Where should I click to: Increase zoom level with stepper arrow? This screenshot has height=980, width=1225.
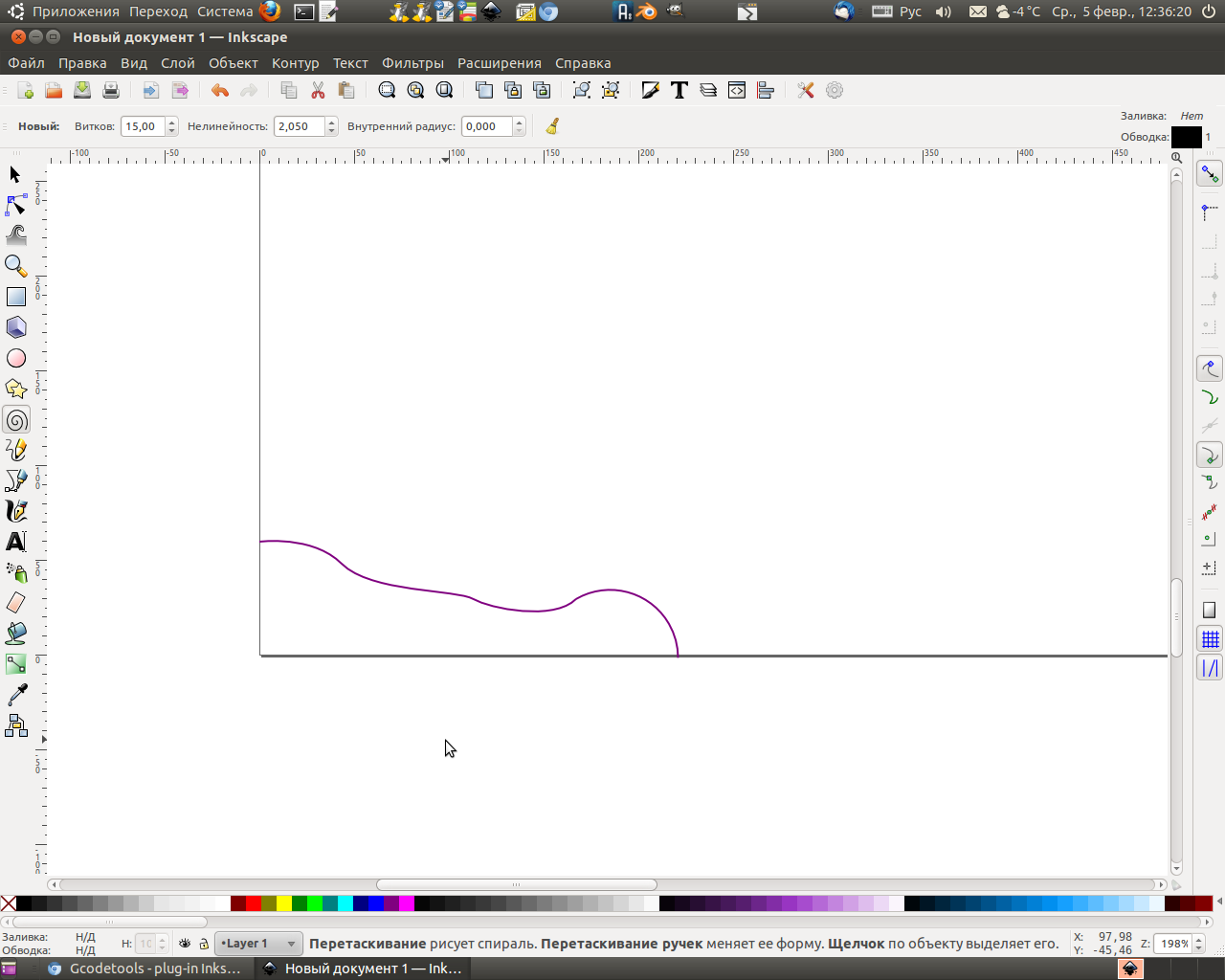[1197, 939]
